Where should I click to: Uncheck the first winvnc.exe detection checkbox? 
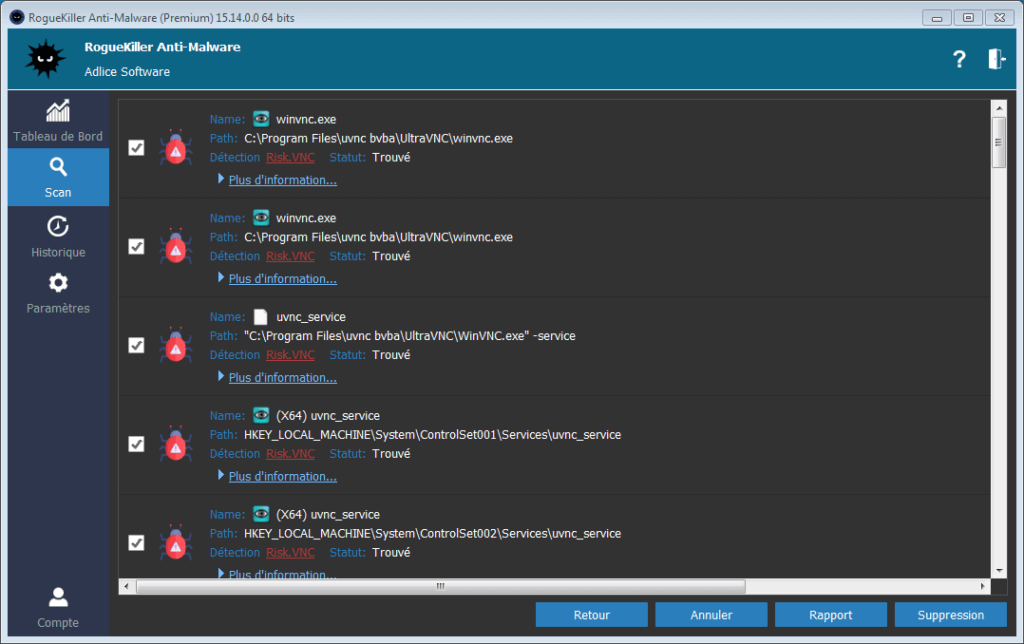(x=137, y=148)
